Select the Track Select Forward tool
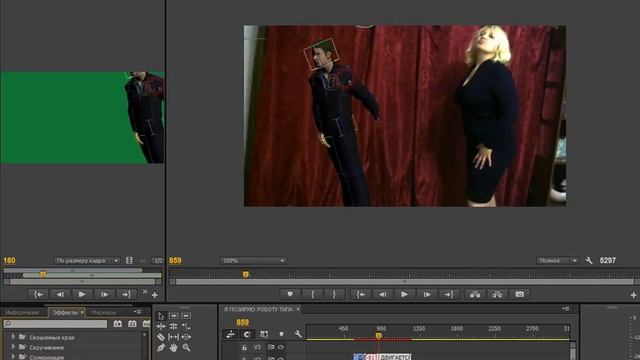The image size is (640, 360). [173, 316]
